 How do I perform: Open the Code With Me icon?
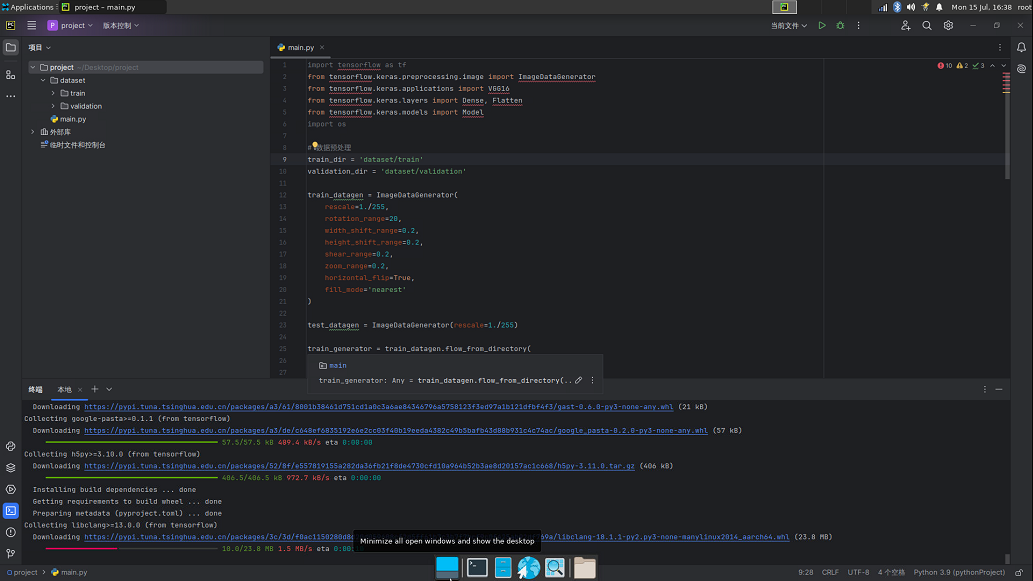coord(905,25)
